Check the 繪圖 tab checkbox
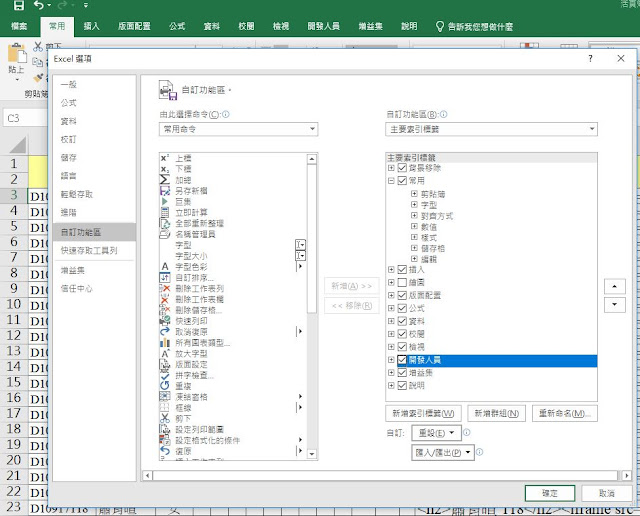The height and width of the screenshot is (516, 640). point(402,282)
